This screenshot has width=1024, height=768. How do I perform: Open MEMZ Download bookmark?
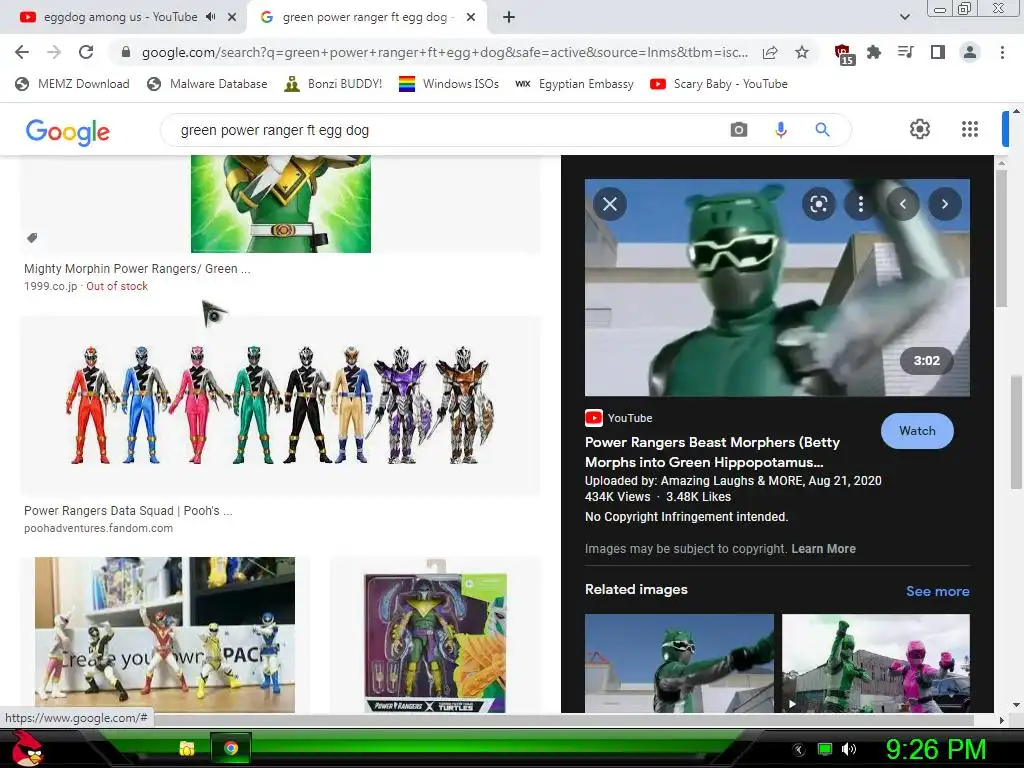pyautogui.click(x=72, y=84)
